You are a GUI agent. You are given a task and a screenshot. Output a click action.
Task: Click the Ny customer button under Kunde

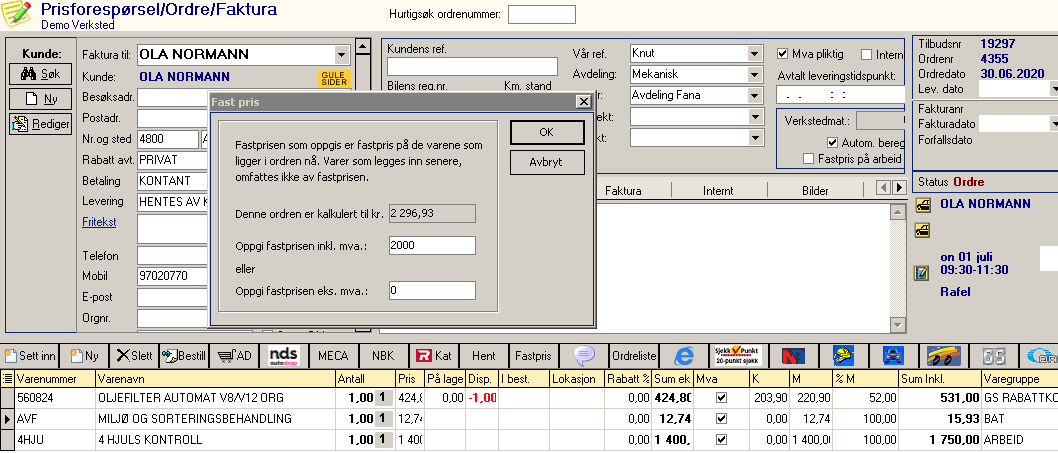click(40, 99)
